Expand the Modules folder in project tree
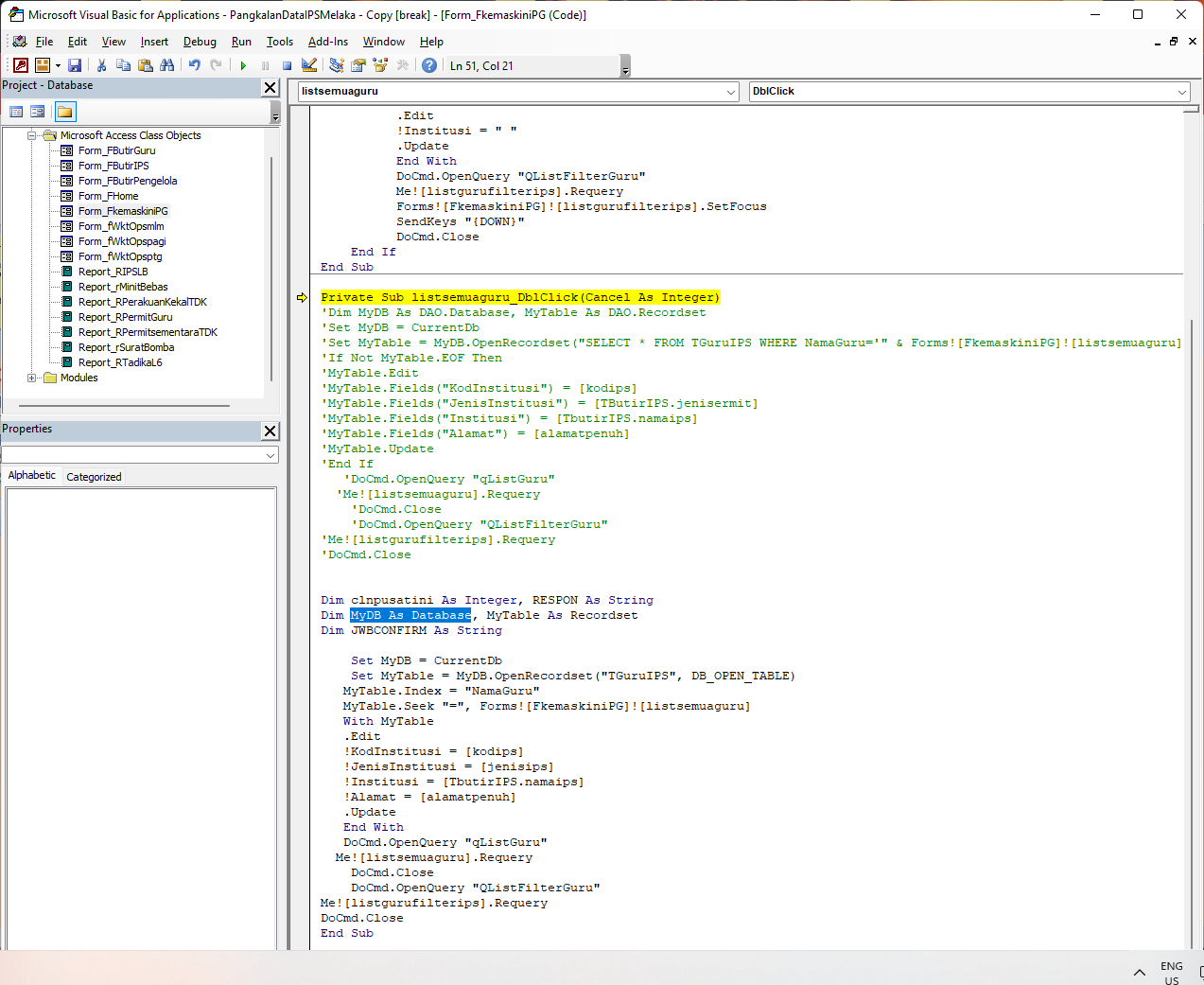This screenshot has height=985, width=1204. [x=32, y=378]
